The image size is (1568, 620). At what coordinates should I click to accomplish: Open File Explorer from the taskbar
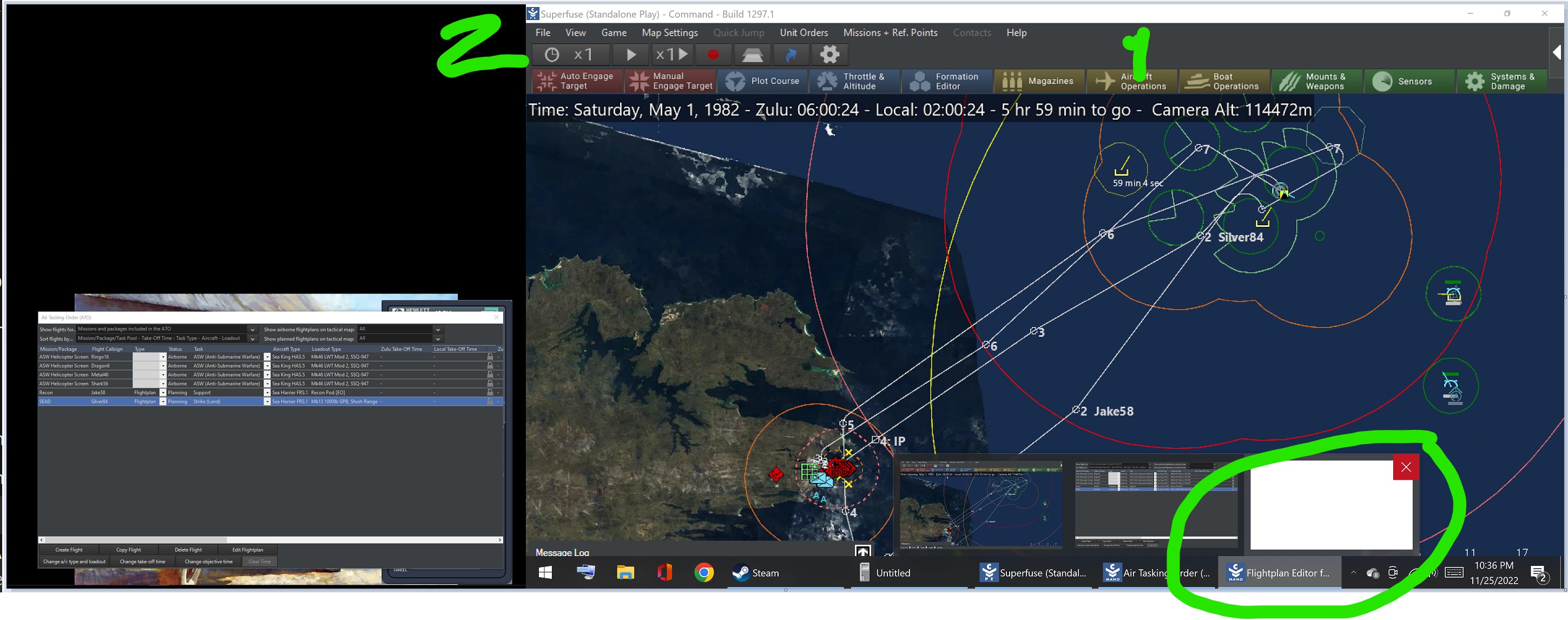point(624,572)
